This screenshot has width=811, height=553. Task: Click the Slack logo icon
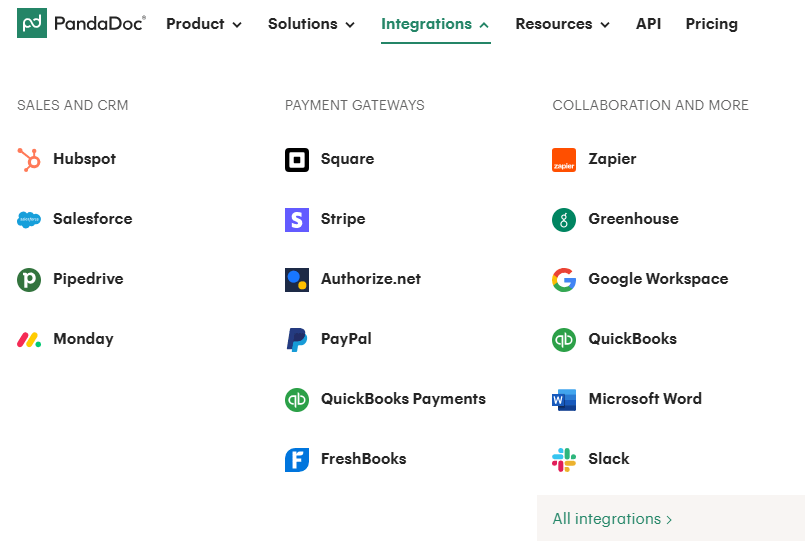tap(564, 459)
